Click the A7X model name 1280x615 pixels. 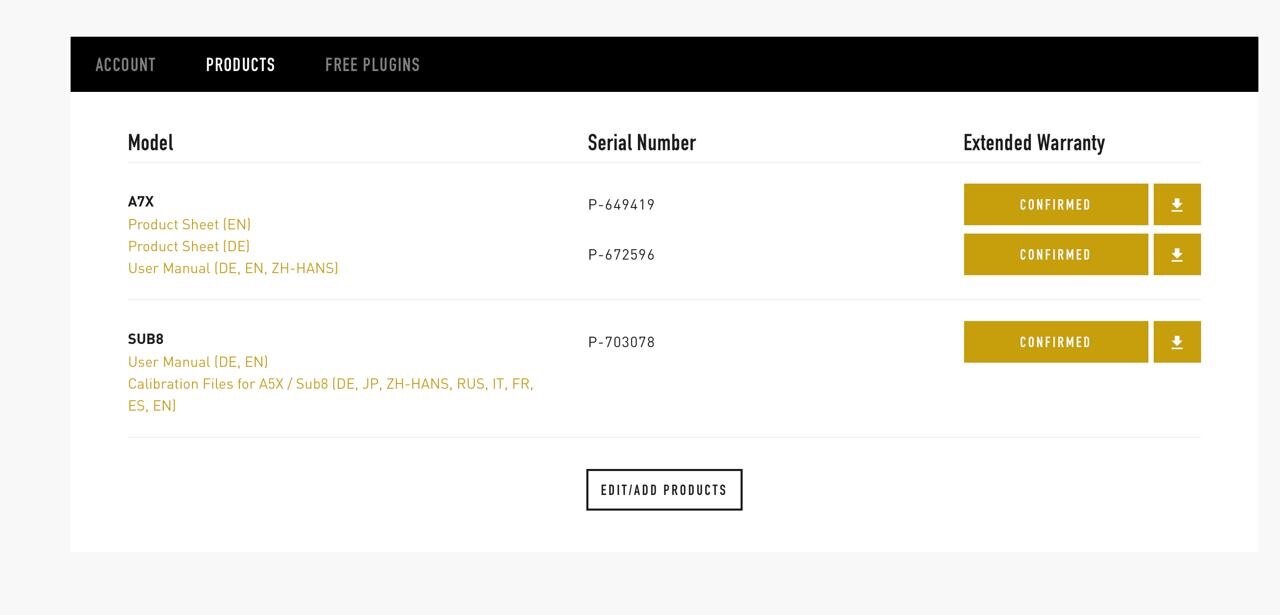[x=141, y=202]
